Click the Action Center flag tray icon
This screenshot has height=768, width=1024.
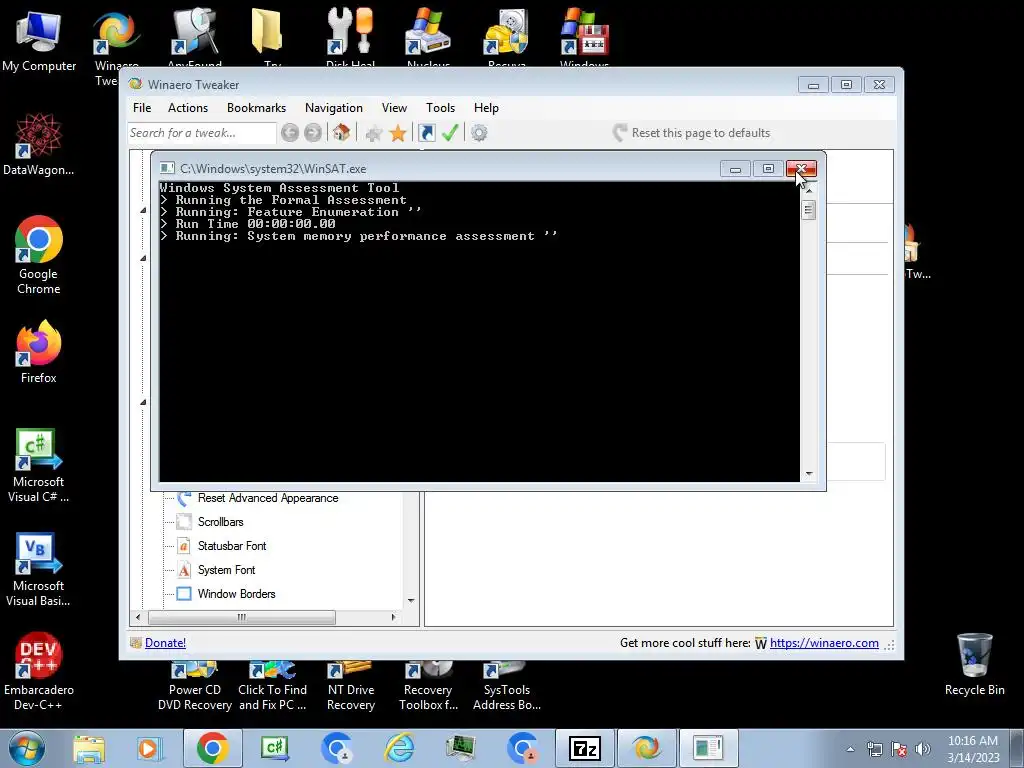point(899,749)
